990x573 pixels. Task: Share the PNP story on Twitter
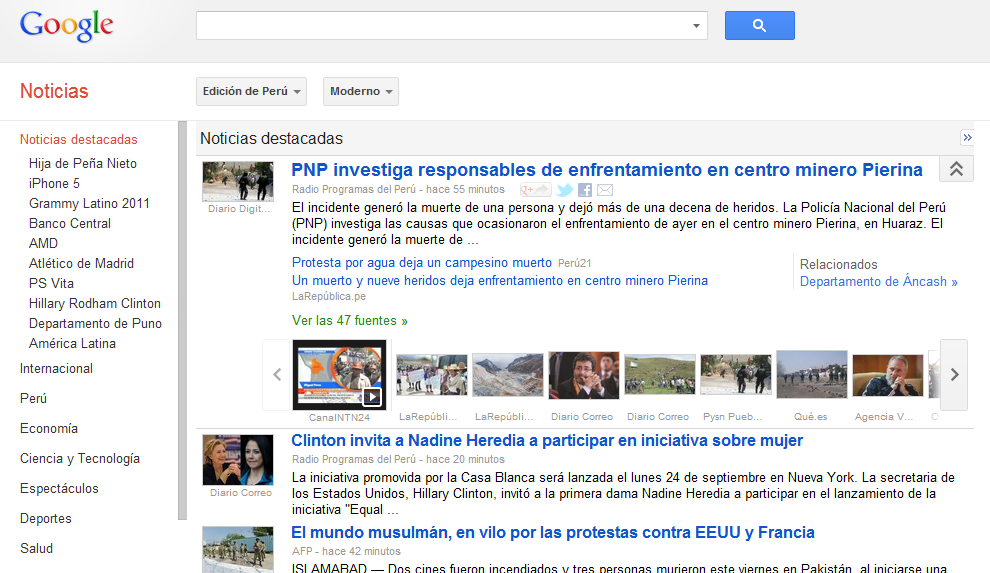coord(564,189)
